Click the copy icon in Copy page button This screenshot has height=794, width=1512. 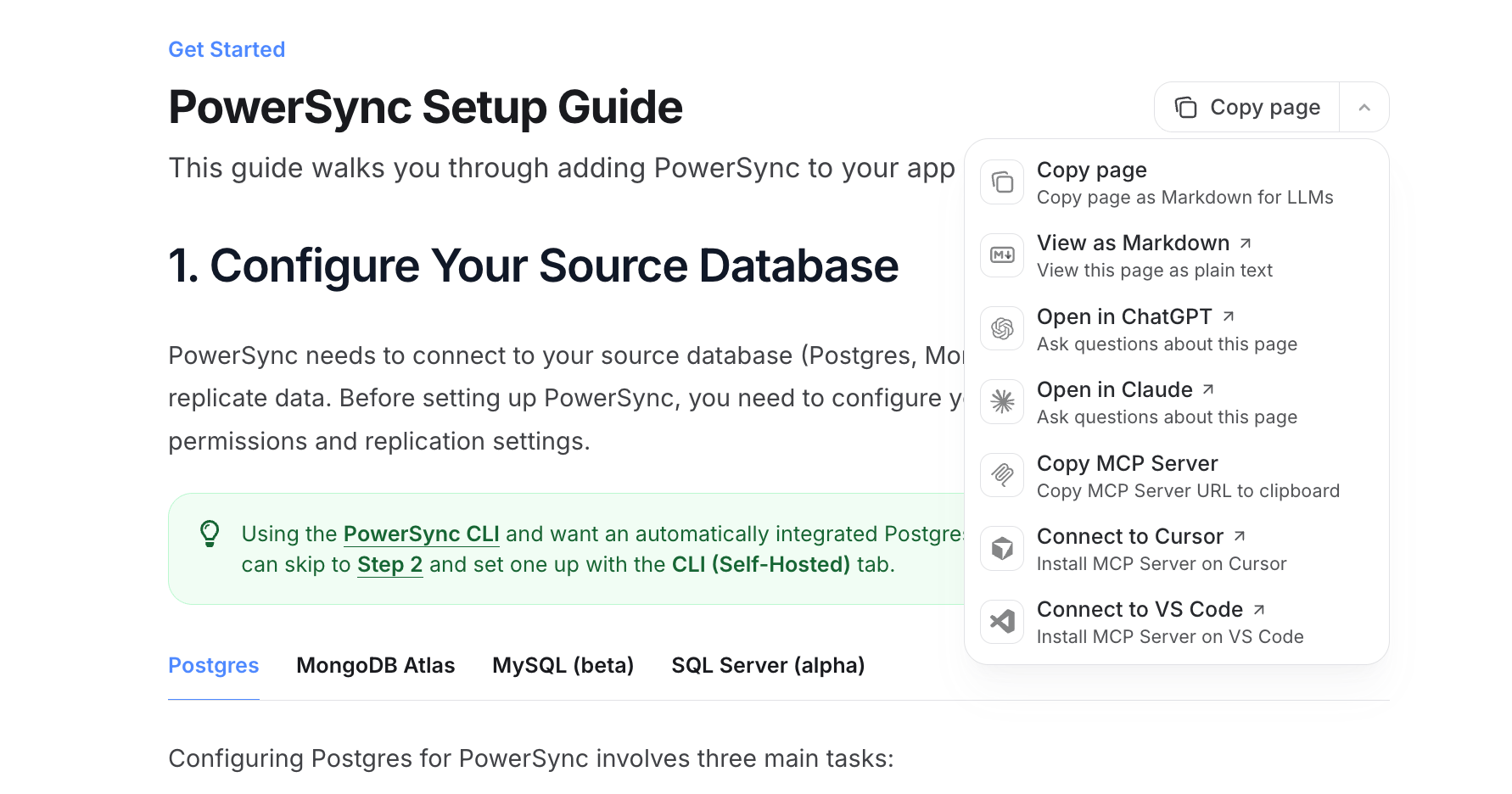pos(1185,108)
